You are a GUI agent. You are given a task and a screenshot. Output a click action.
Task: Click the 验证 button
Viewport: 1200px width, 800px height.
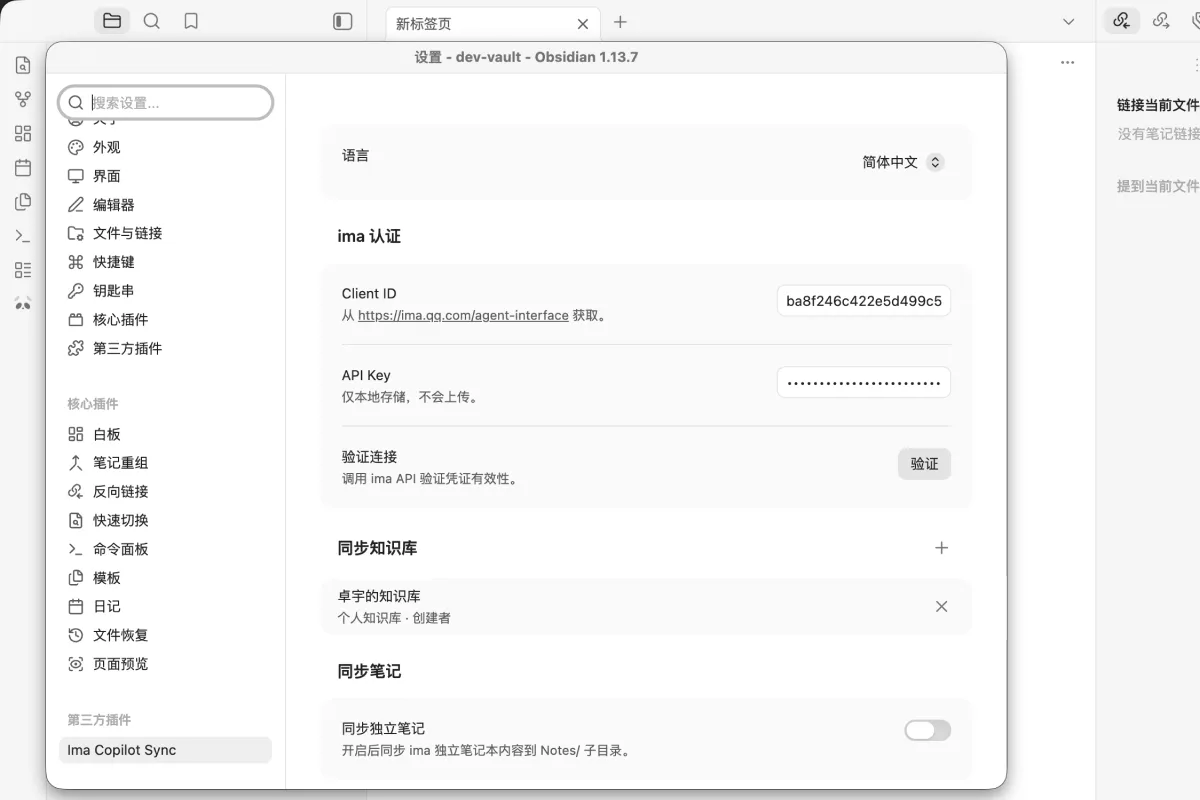tap(924, 464)
